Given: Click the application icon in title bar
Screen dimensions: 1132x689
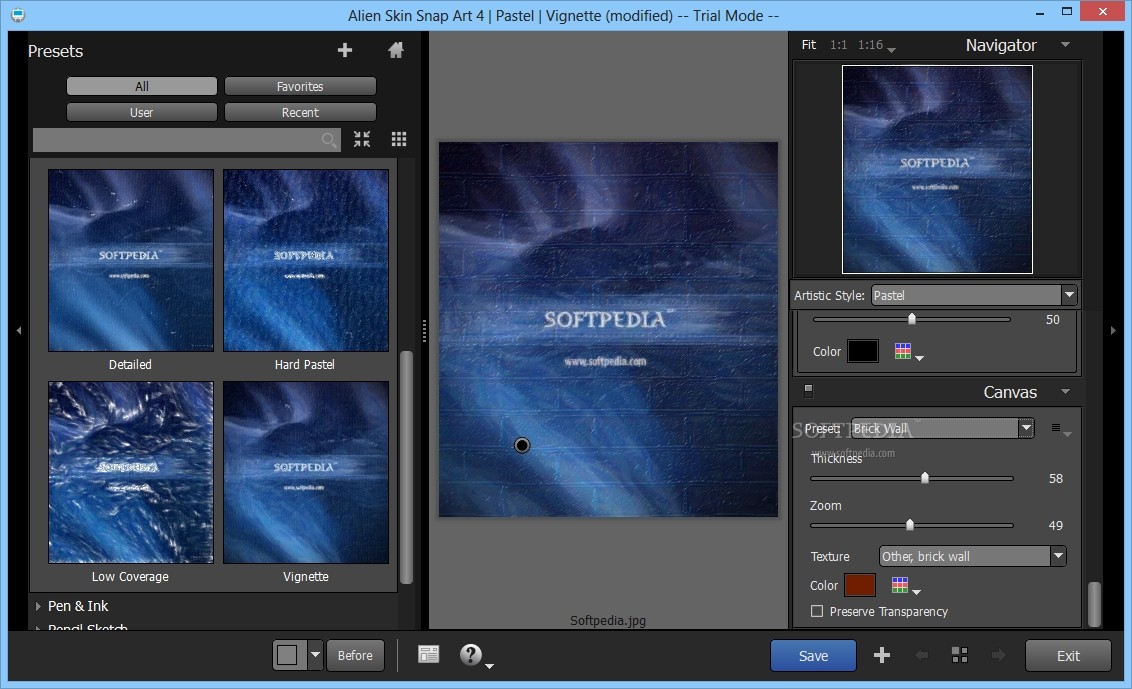Looking at the screenshot, I should pos(17,14).
